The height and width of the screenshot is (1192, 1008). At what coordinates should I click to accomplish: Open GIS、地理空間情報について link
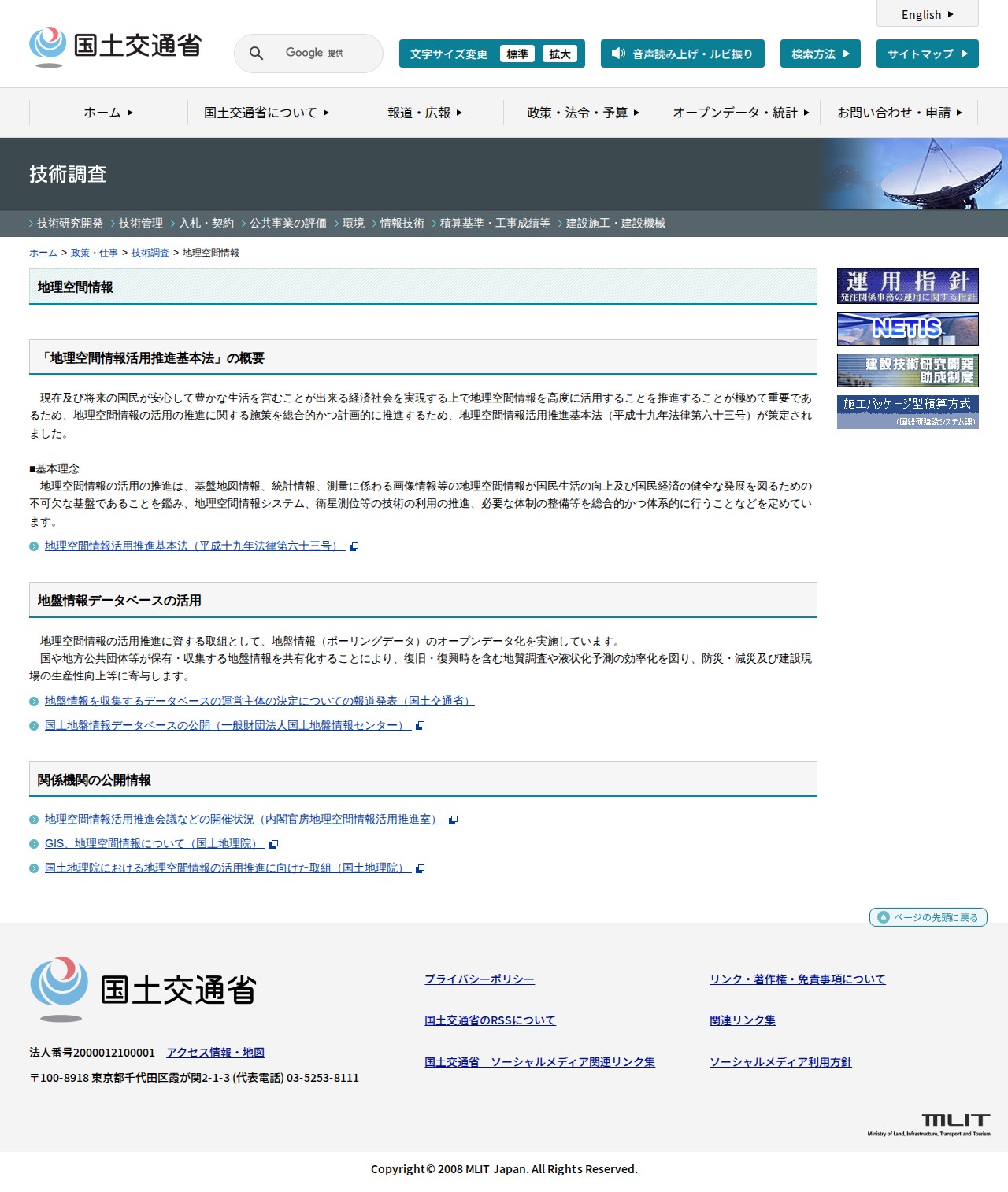pyautogui.click(x=155, y=844)
